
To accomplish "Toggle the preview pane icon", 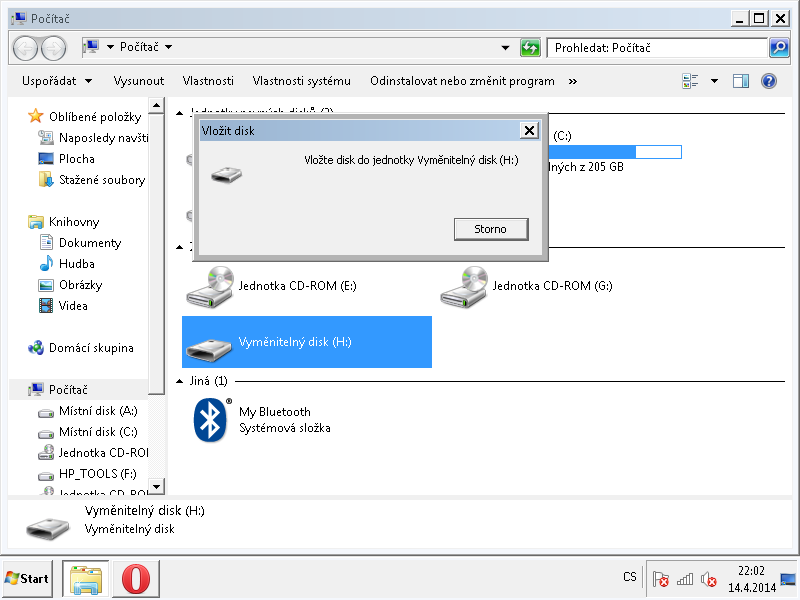I will pos(741,81).
